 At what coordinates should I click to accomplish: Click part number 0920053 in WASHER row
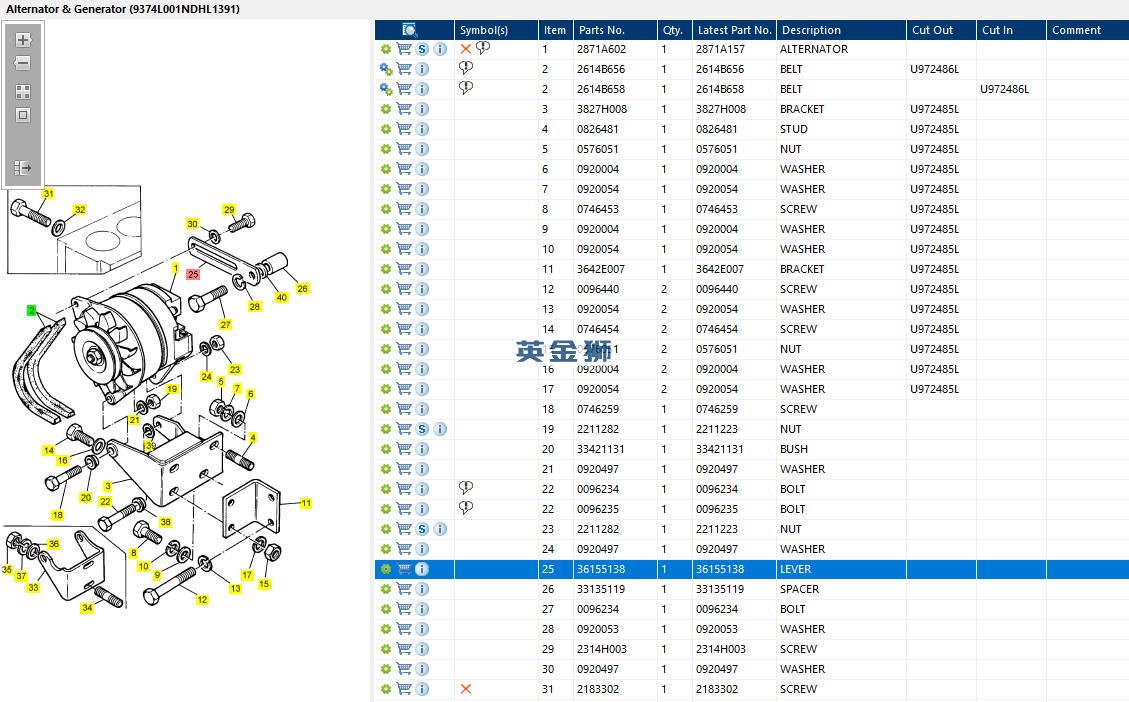click(598, 629)
